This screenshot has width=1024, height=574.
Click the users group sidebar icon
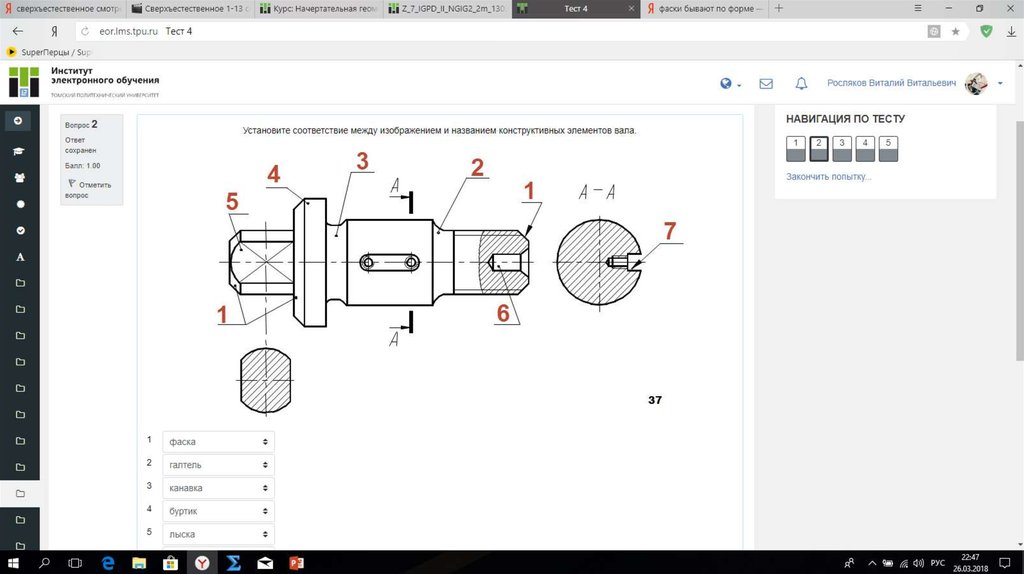(19, 178)
